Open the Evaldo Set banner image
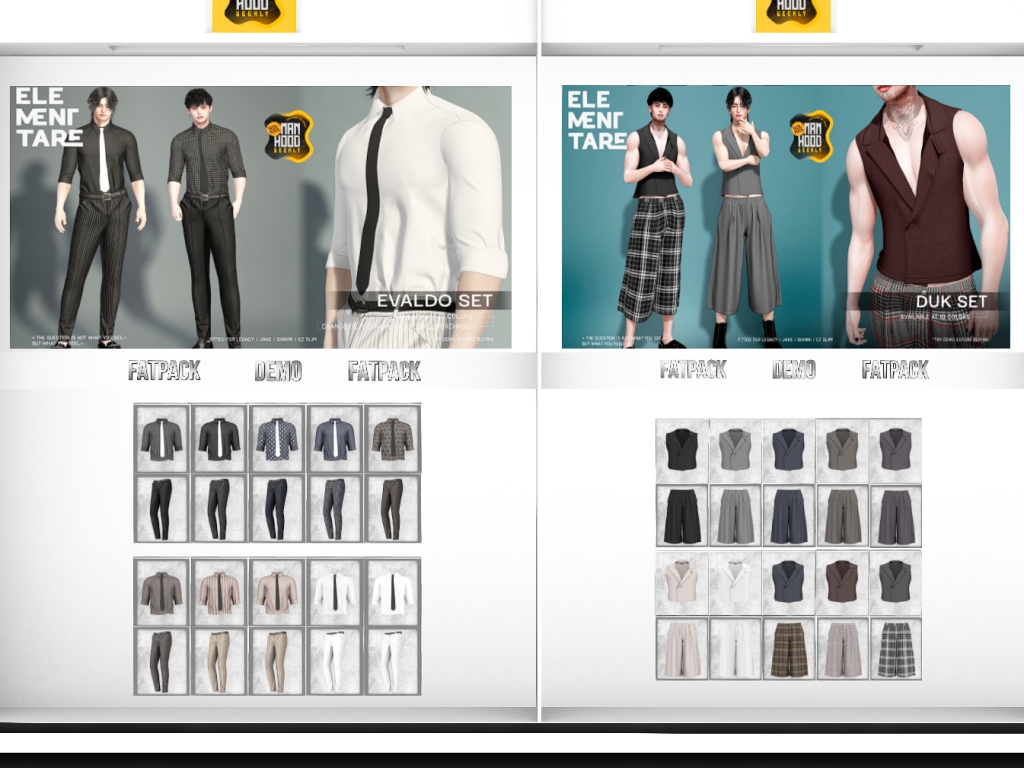The width and height of the screenshot is (1024, 768). [260, 217]
